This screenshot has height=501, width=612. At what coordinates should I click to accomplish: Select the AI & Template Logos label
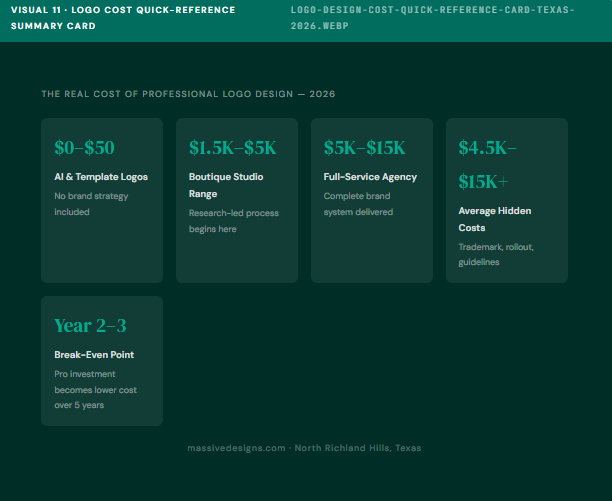tap(101, 177)
